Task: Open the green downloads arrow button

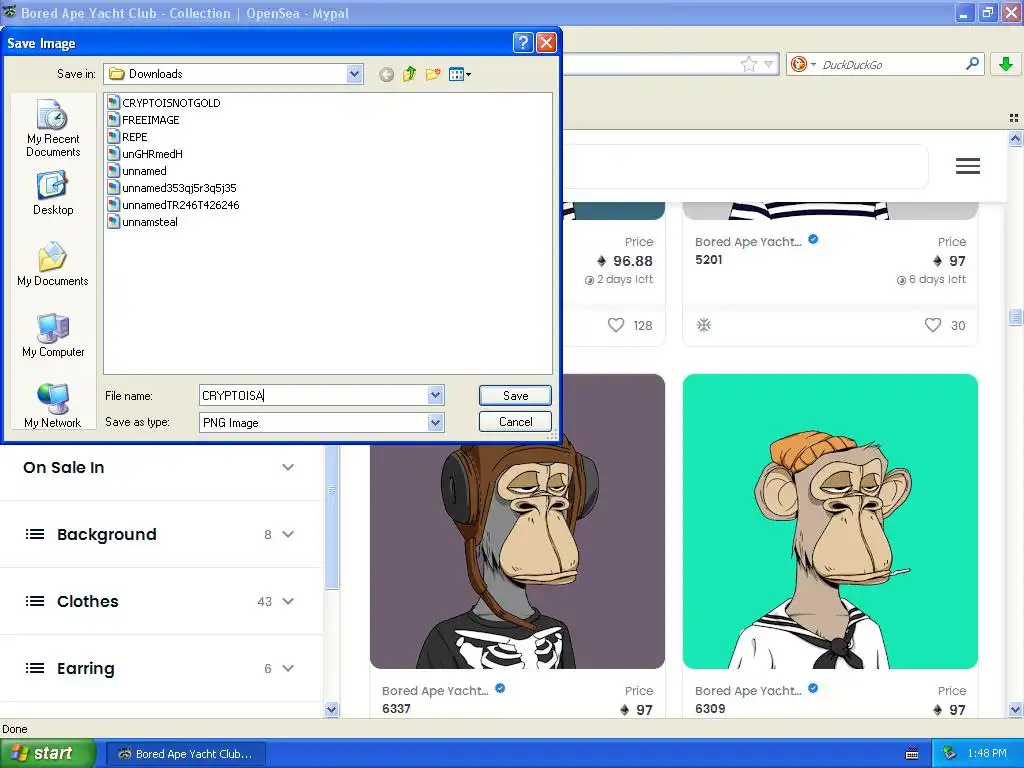Action: [x=1006, y=64]
